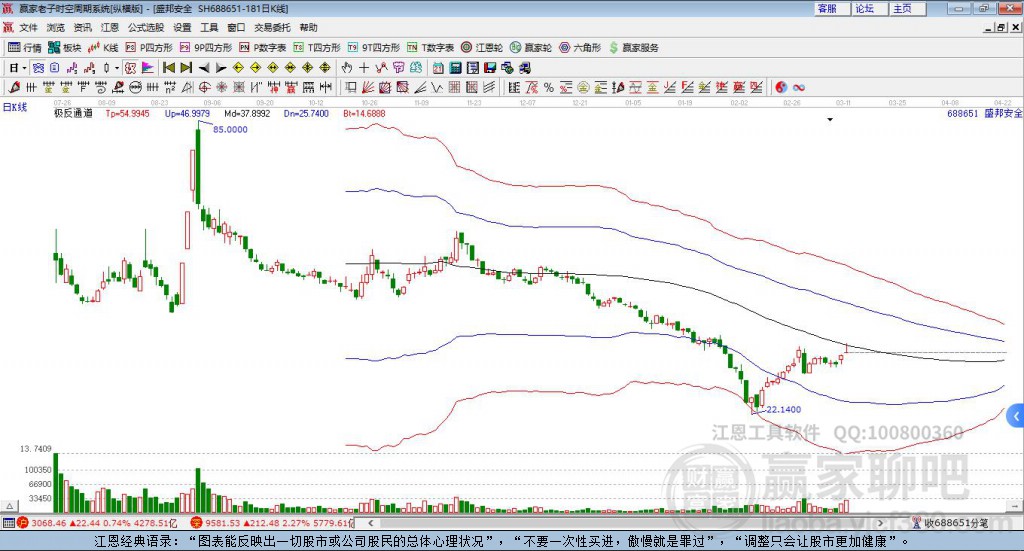Screen dimensions: 1024x551
Task: Open the 帮助 menu
Action: pyautogui.click(x=308, y=27)
